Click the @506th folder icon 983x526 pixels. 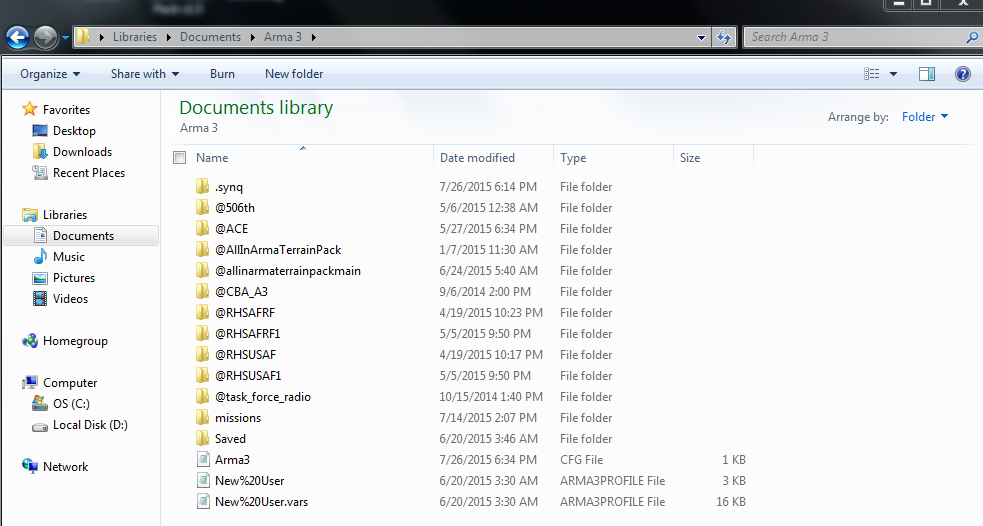[202, 208]
